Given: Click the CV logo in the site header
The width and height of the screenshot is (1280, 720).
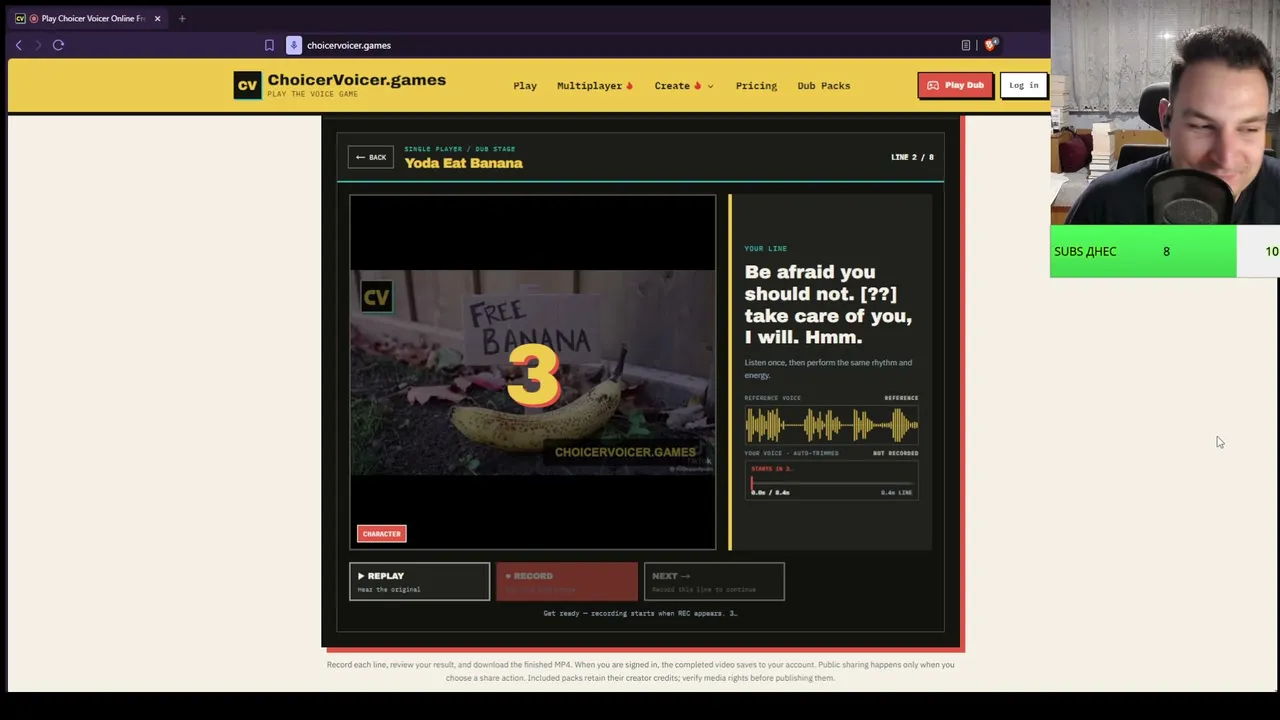Looking at the screenshot, I should pos(247,85).
